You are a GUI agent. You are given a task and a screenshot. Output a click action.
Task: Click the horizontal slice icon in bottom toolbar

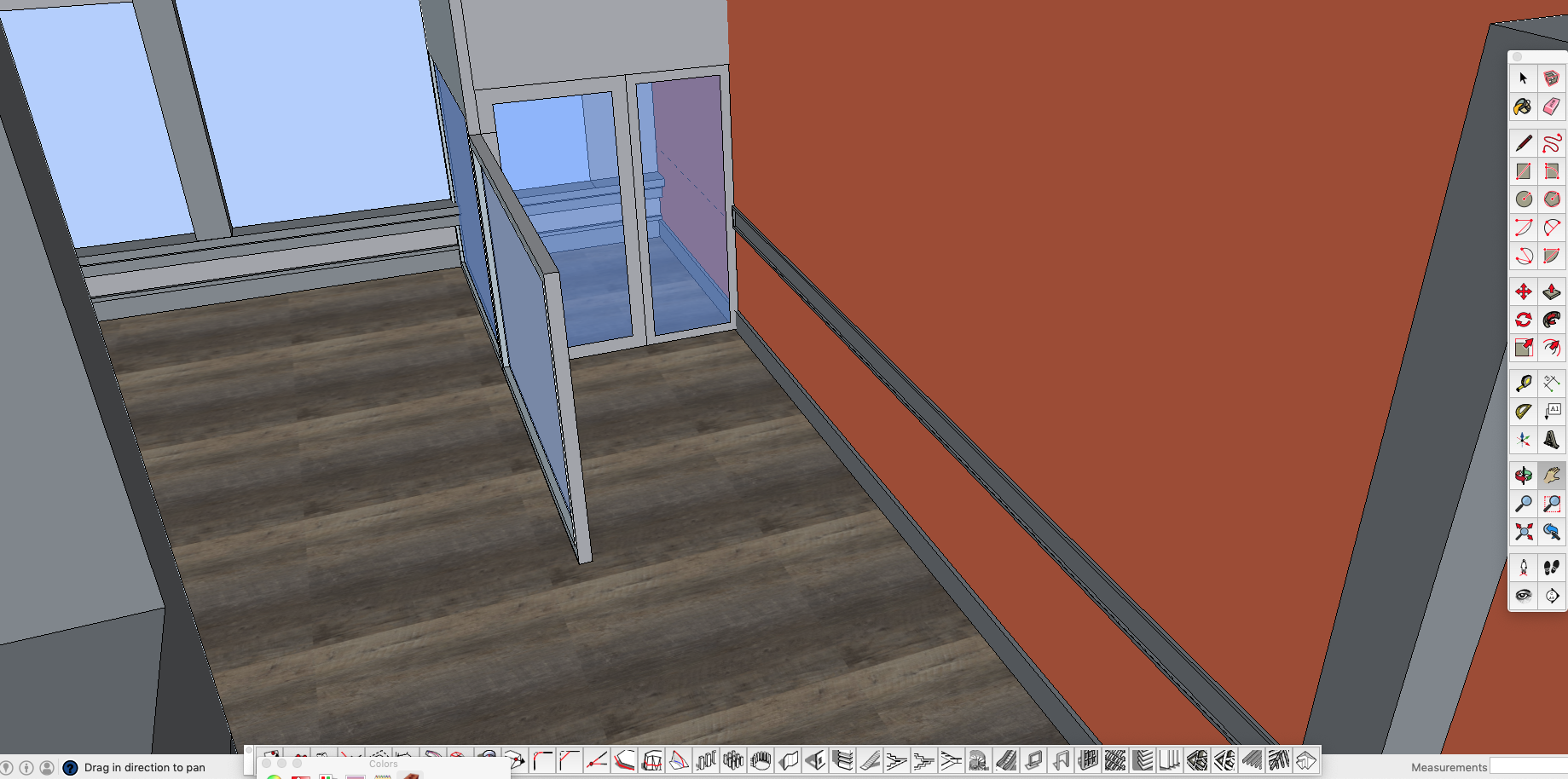651,760
